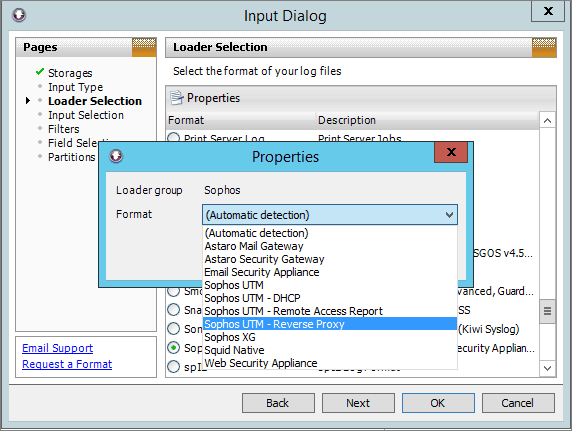
Task: Open the Email Support link
Action: pos(58,348)
